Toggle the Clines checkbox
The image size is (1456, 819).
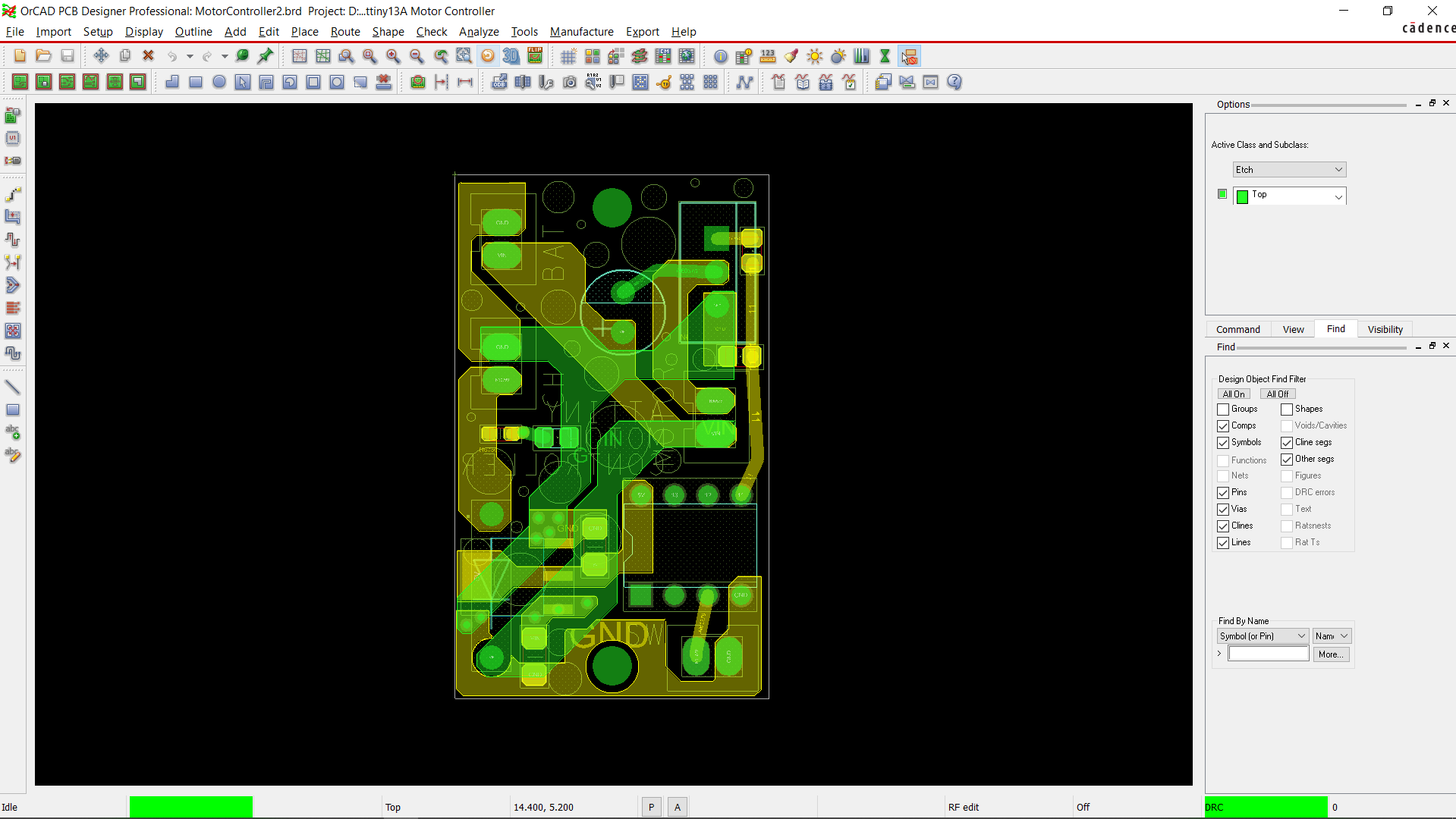[x=1223, y=526]
